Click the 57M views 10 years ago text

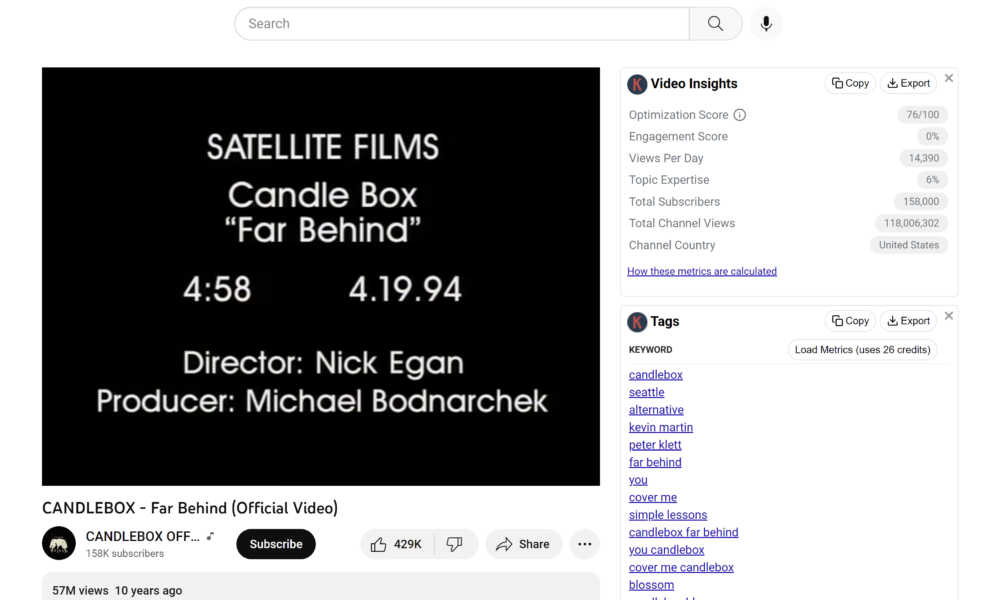pyautogui.click(x=117, y=590)
